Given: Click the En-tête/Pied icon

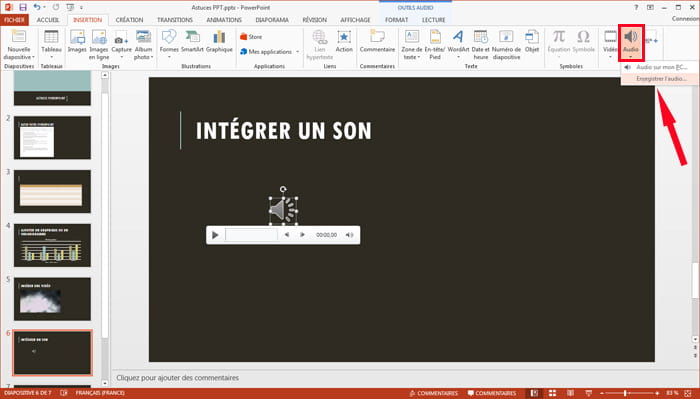Looking at the screenshot, I should coord(435,45).
